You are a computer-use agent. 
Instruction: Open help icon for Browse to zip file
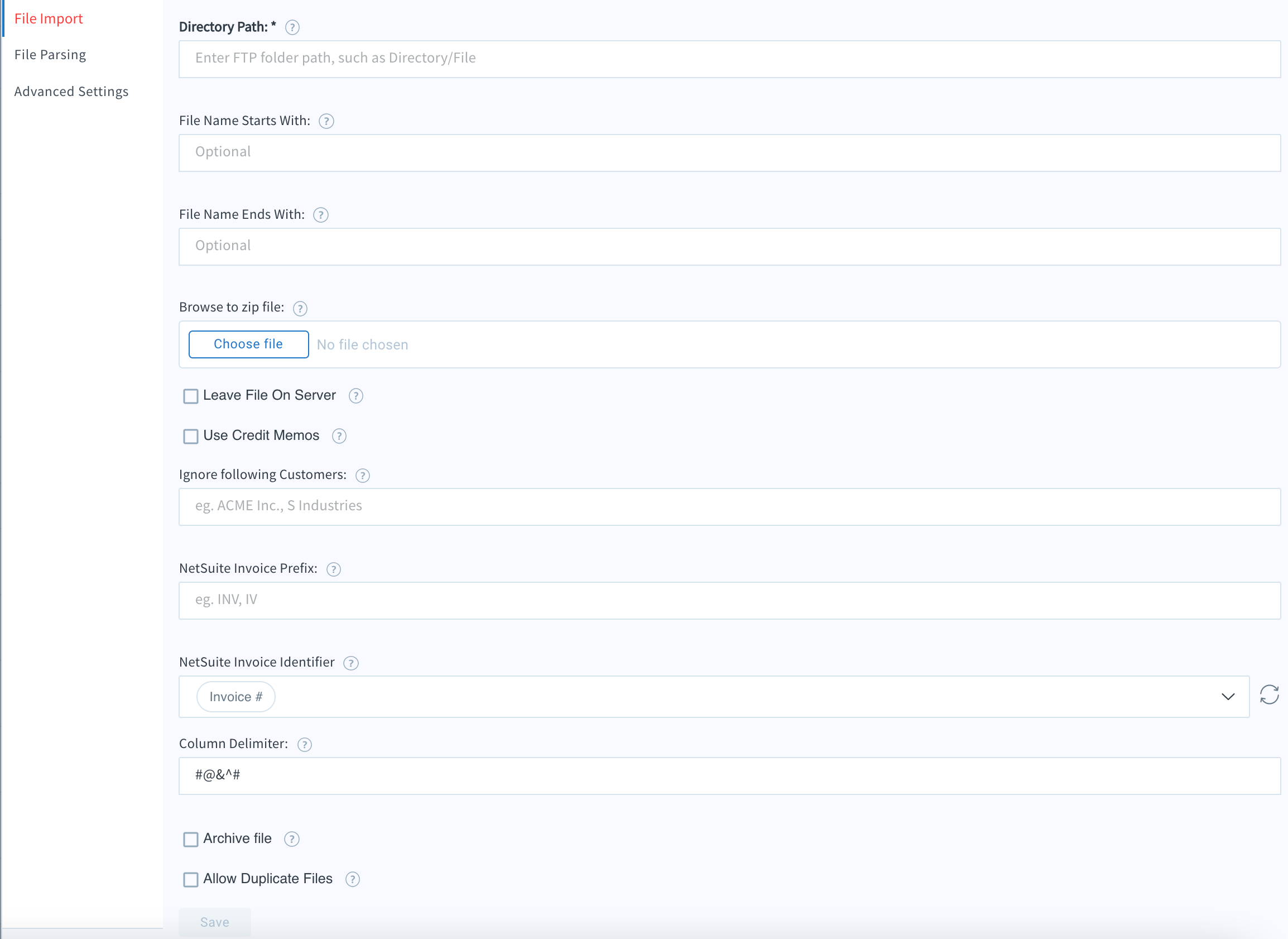[x=300, y=308]
